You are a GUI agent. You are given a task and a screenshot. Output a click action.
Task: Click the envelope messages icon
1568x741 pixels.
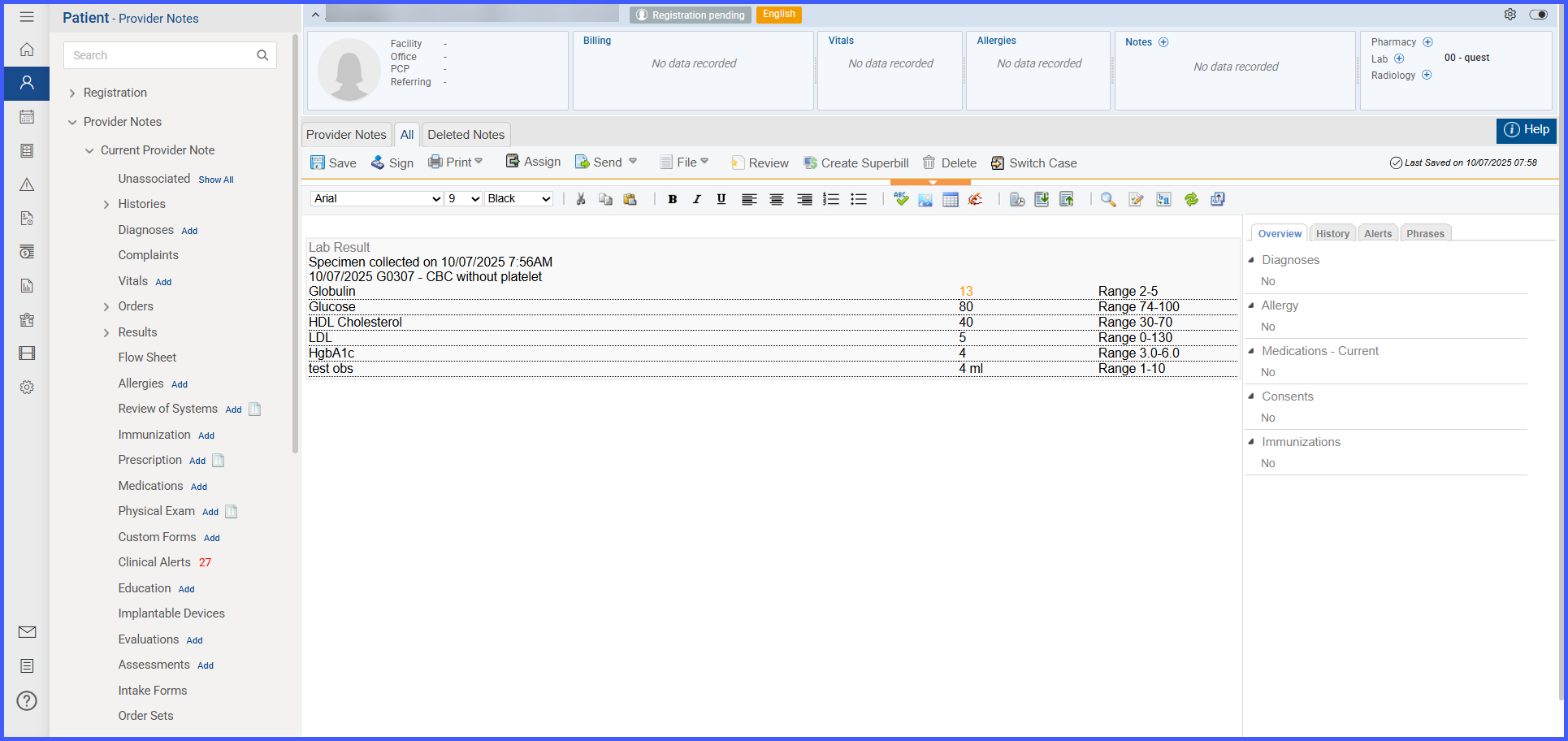[x=27, y=632]
